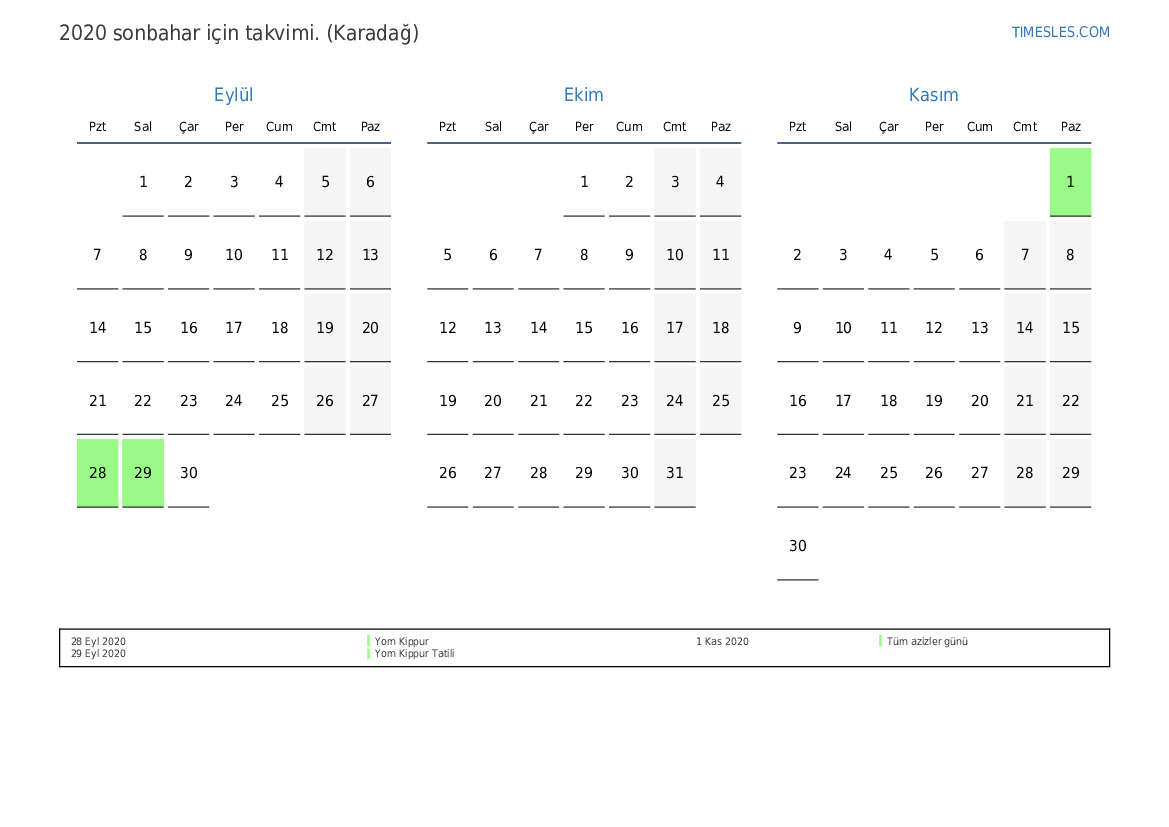Screen dimensions: 1169x827
Task: Click 31 in the Ekim calendar
Action: (x=675, y=473)
